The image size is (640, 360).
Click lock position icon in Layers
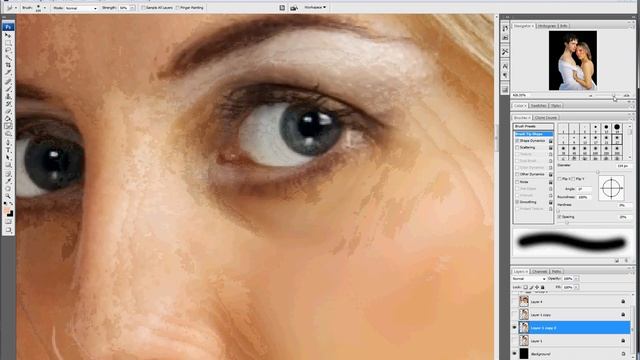click(537, 287)
